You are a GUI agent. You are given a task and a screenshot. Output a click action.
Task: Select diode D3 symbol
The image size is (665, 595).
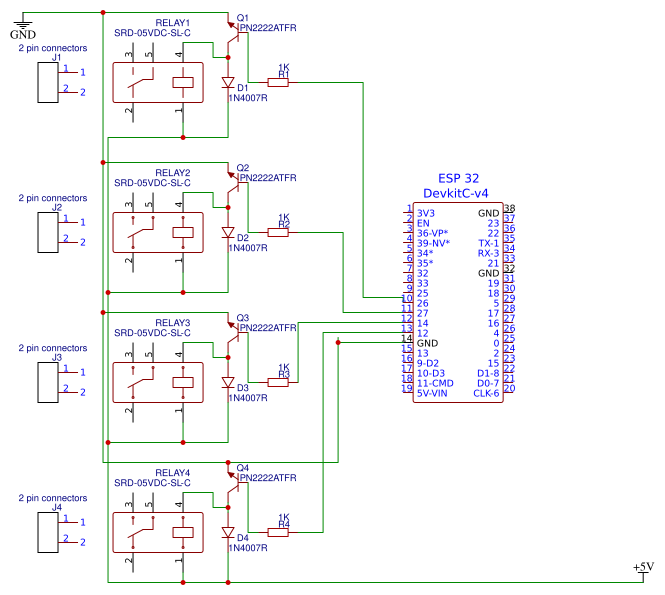click(x=228, y=383)
